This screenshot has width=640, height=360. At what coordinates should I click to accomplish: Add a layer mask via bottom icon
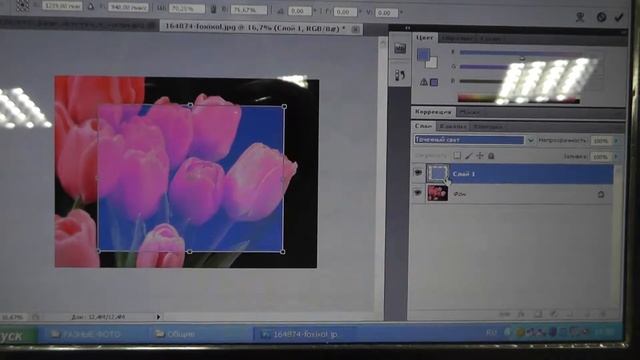point(538,314)
